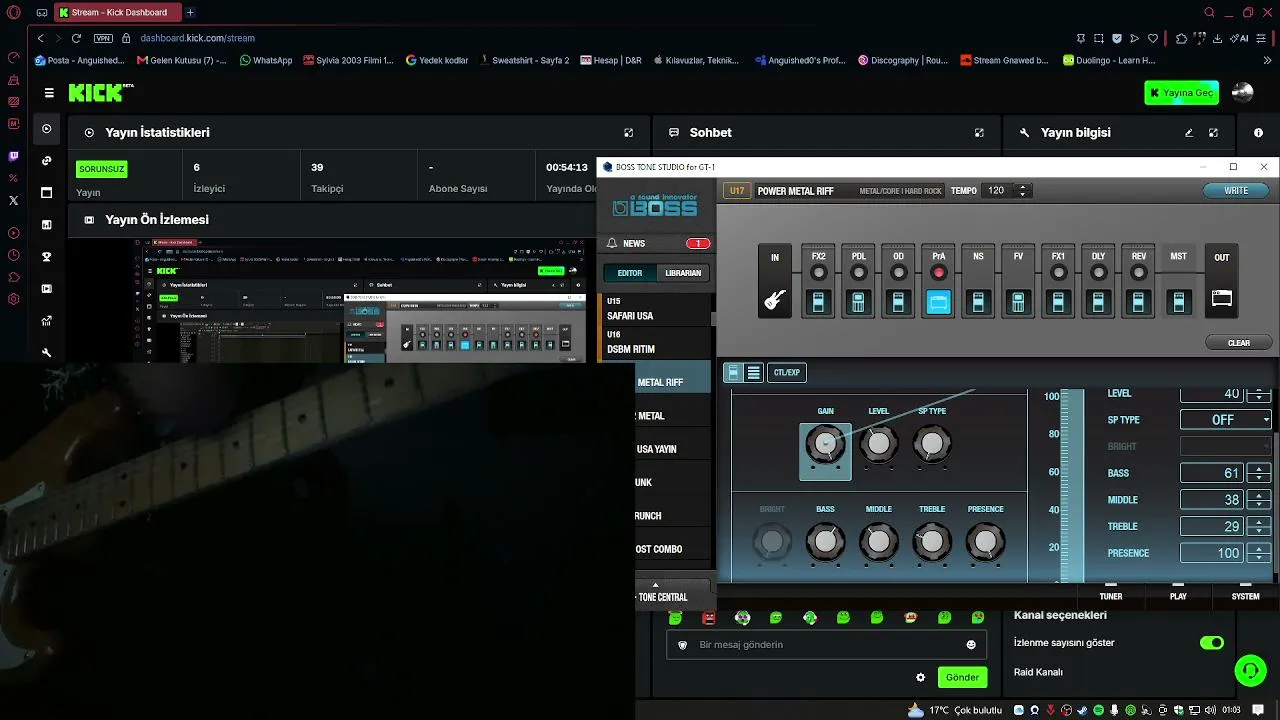Click the preamp LEVEL knob
The height and width of the screenshot is (720, 1280).
coord(878,444)
